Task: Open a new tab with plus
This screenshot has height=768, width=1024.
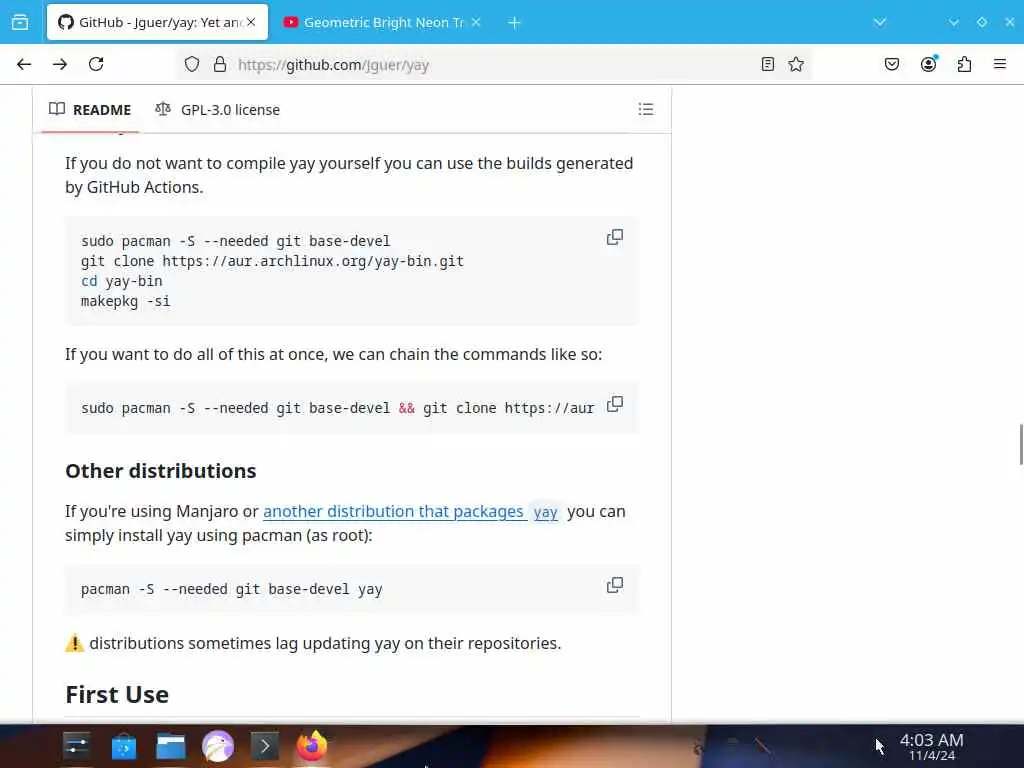Action: point(514,22)
